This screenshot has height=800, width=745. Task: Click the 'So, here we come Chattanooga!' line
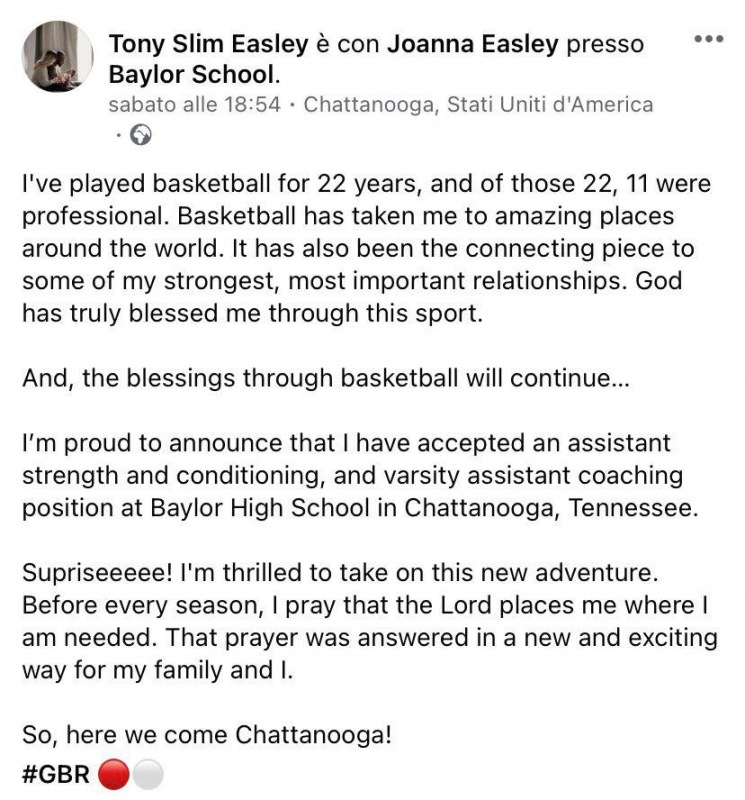pyautogui.click(x=207, y=736)
